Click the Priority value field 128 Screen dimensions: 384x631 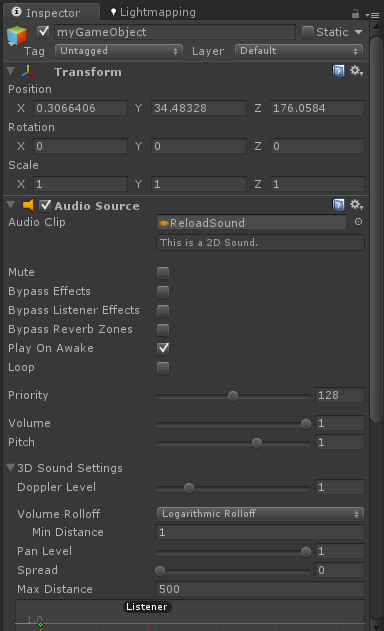coord(340,395)
